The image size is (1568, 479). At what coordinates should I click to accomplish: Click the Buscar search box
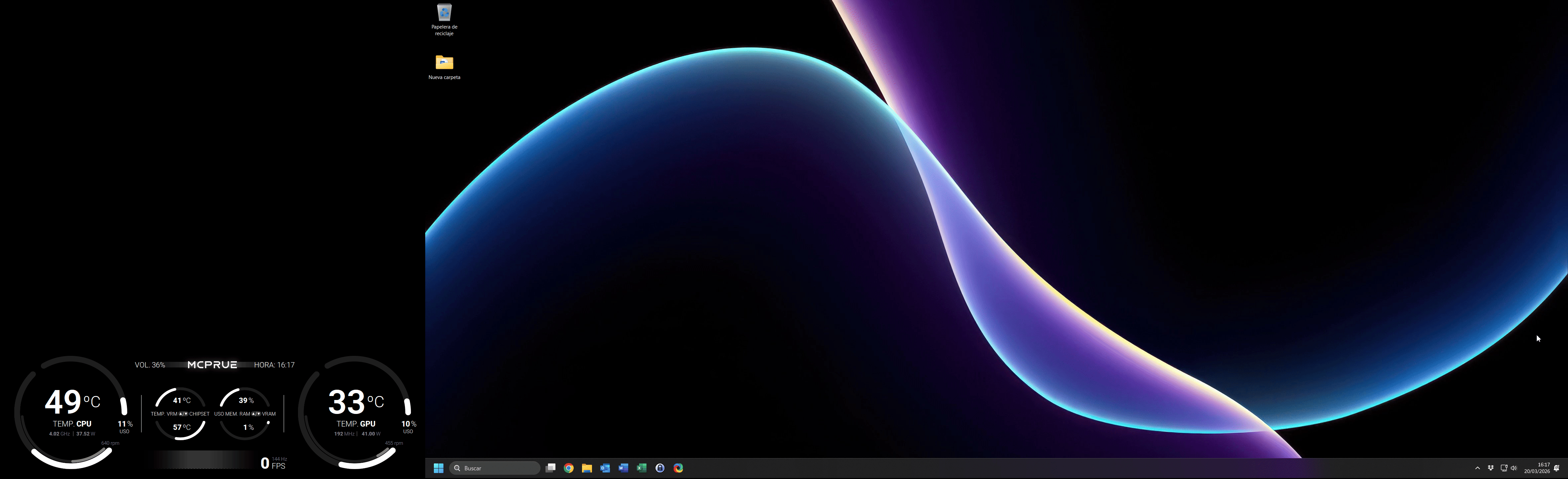(494, 468)
